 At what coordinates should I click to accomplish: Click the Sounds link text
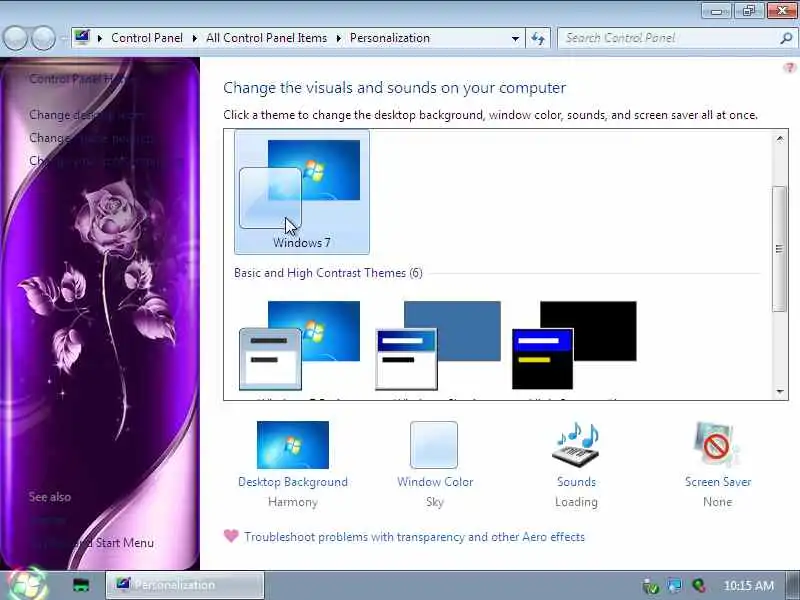577,482
